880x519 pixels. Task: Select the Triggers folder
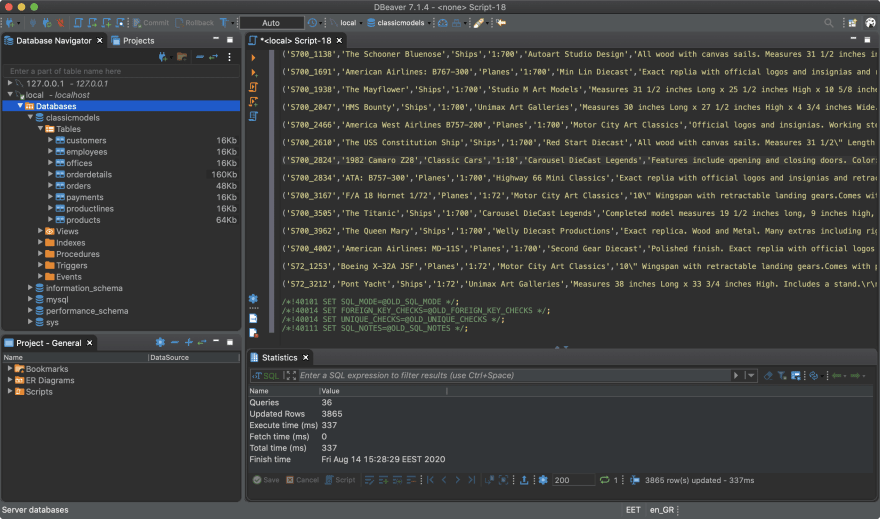point(71,265)
